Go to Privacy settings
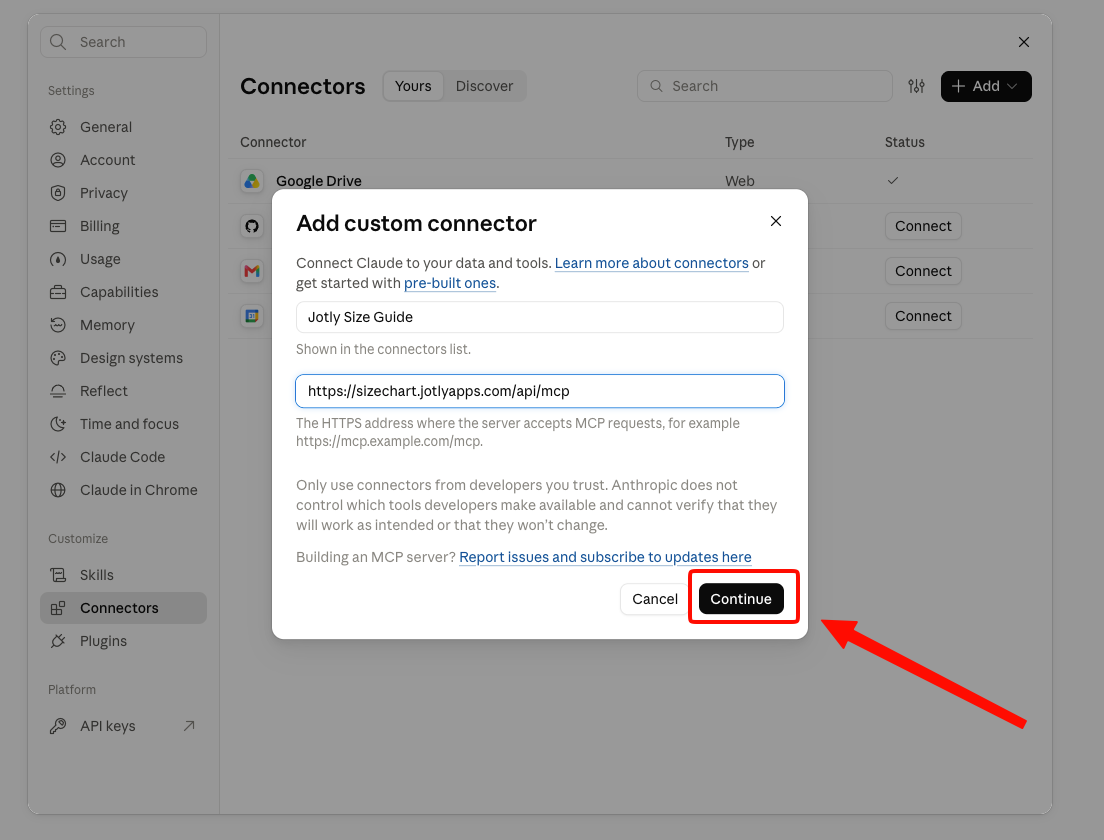Image resolution: width=1104 pixels, height=840 pixels. click(123, 193)
